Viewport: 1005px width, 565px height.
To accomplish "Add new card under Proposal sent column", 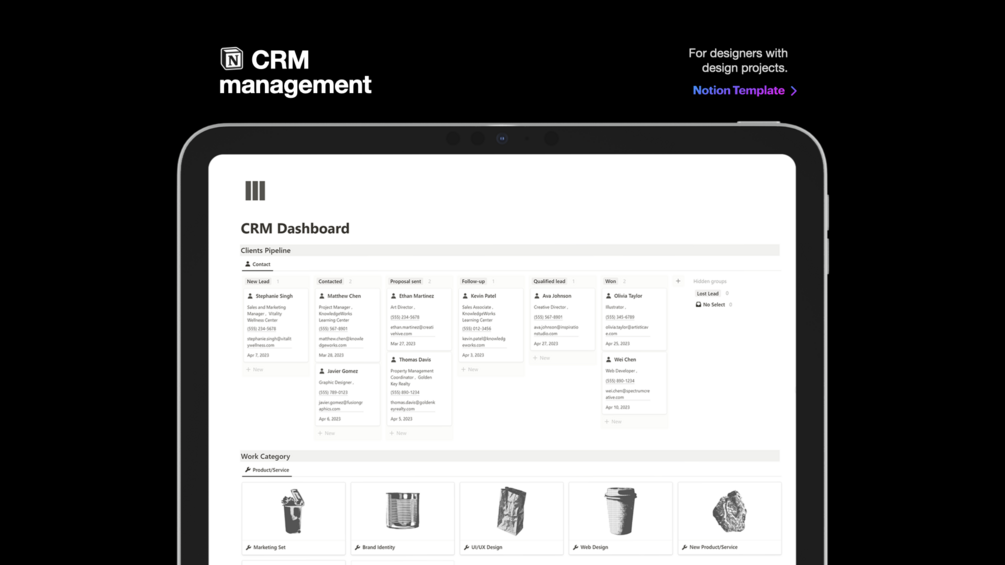I will point(399,433).
